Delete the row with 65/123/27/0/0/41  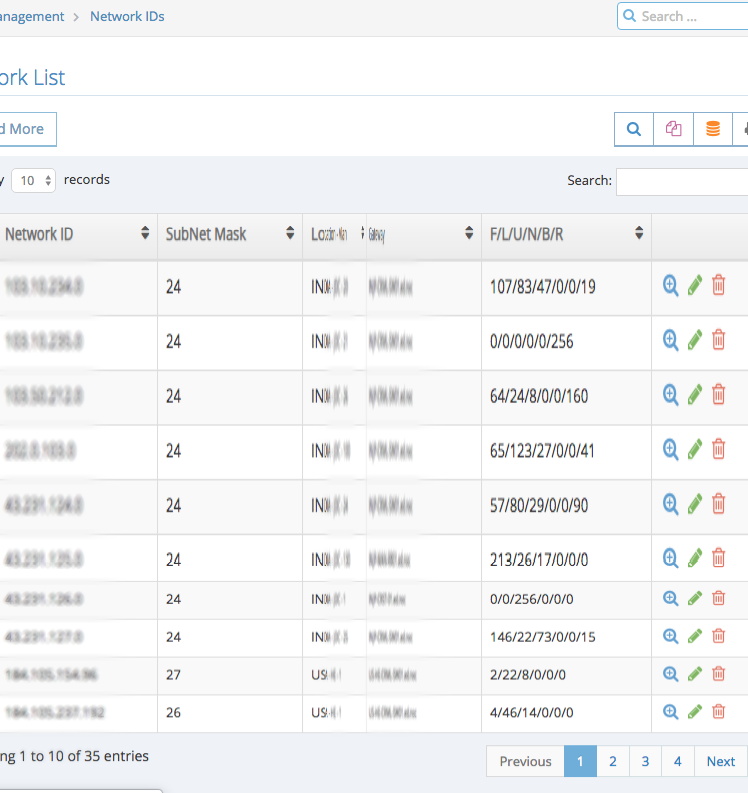[719, 450]
